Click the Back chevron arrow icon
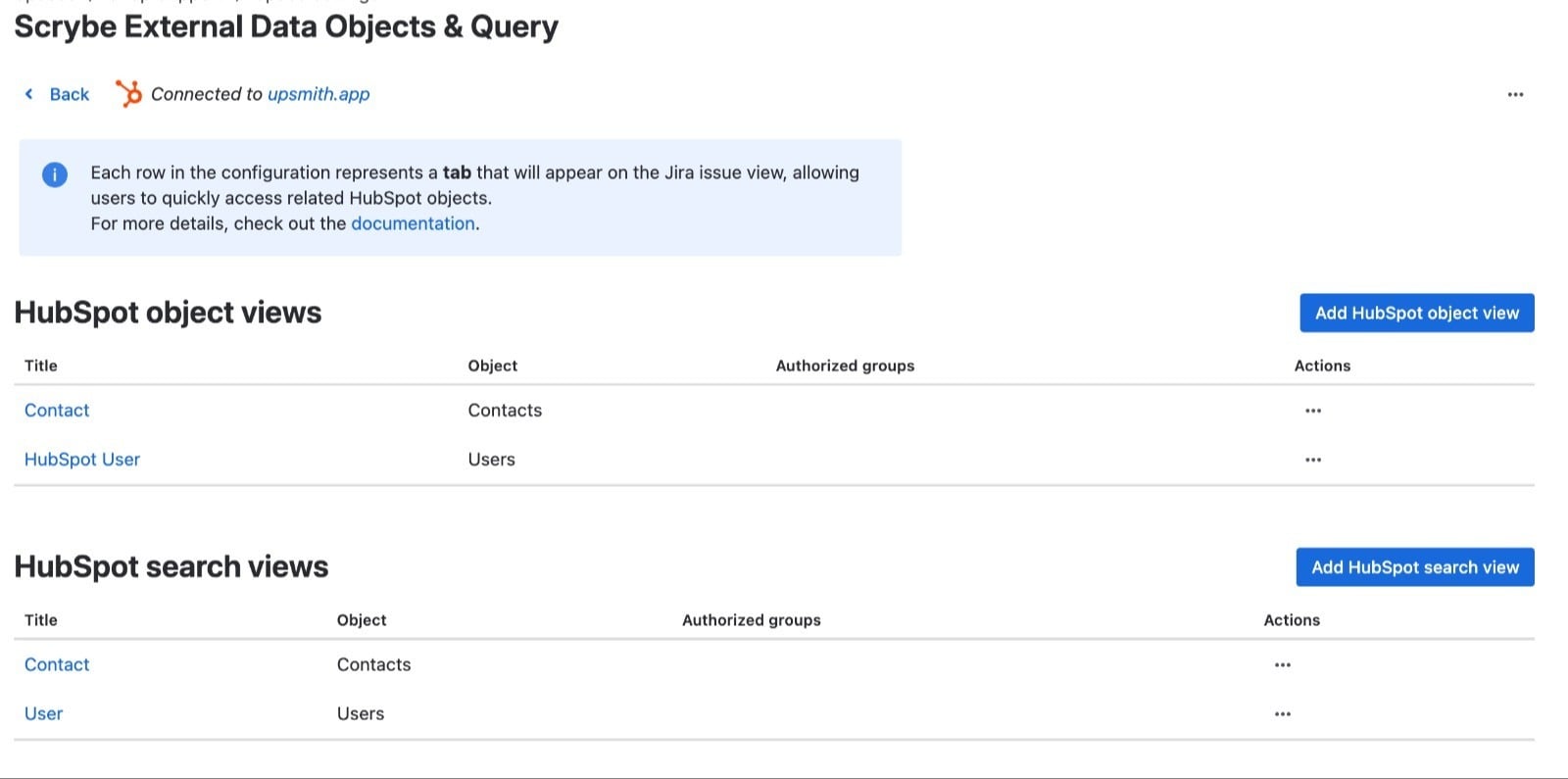 coord(28,94)
